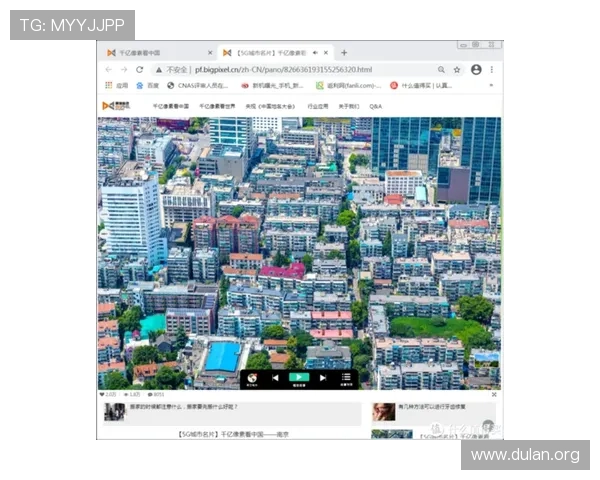The image size is (600, 480).
Task: Click the URL address bar field
Action: coord(290,70)
